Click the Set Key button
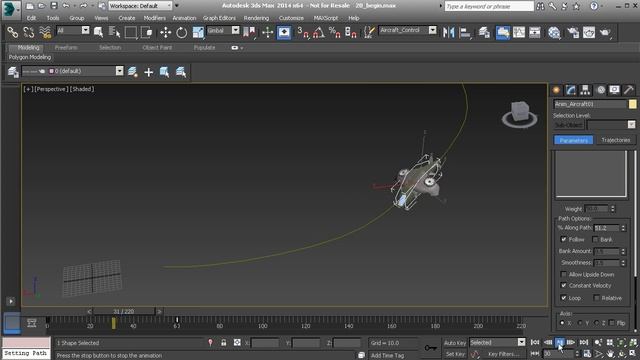This screenshot has width=640, height=360. (x=455, y=354)
